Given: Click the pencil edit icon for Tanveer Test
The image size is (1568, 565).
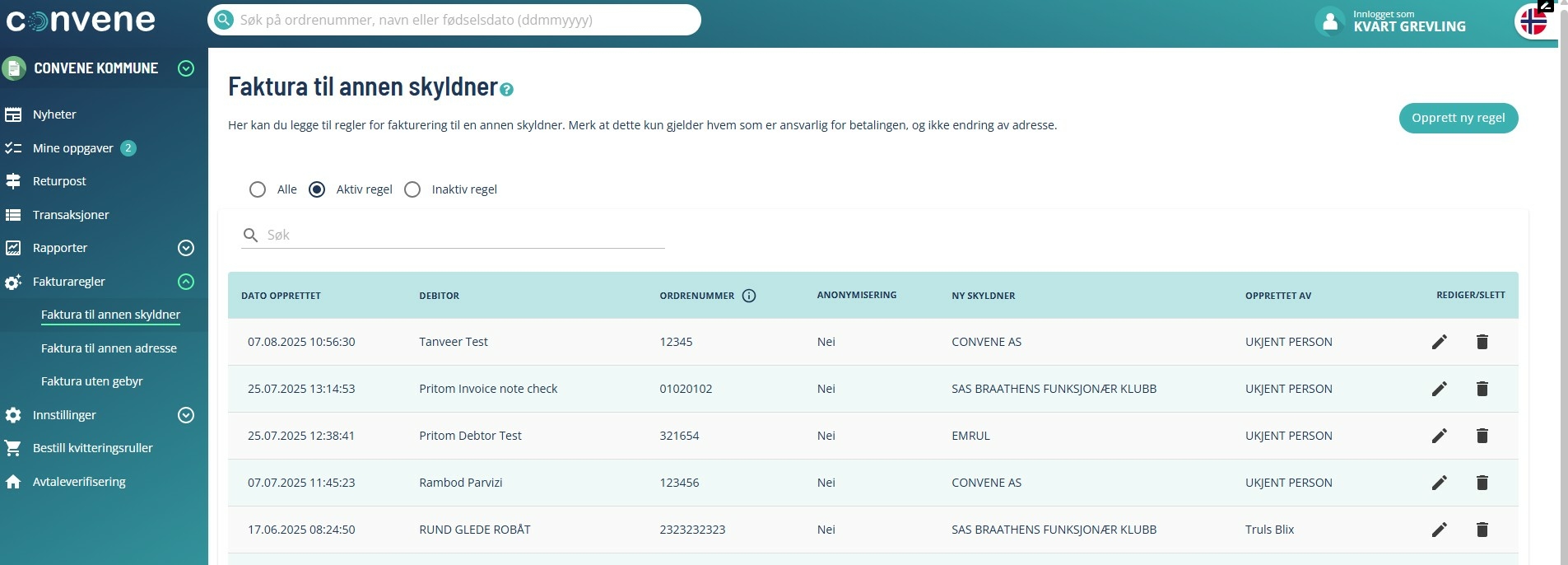Looking at the screenshot, I should coord(1439,342).
